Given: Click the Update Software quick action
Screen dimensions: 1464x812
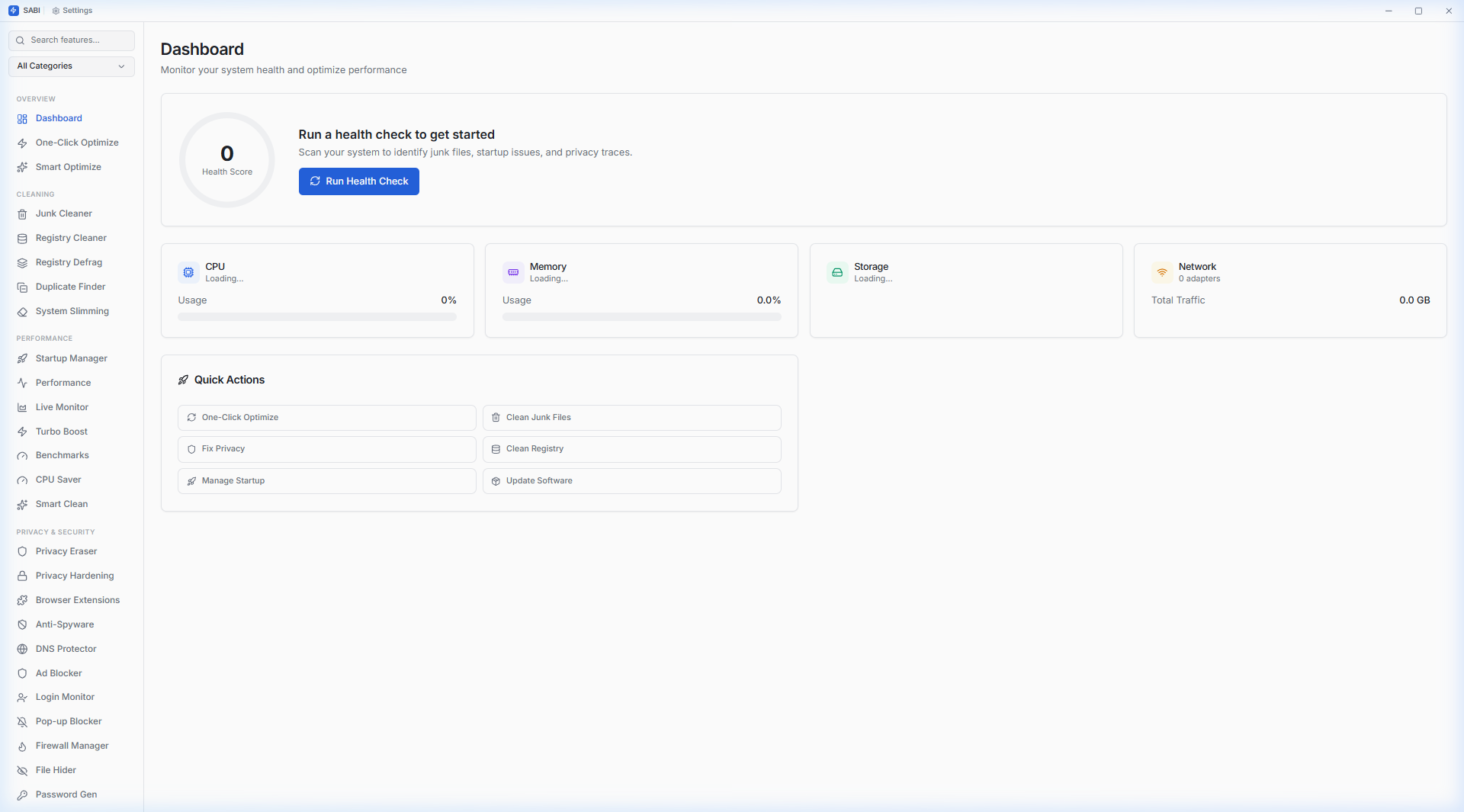Looking at the screenshot, I should click(631, 481).
